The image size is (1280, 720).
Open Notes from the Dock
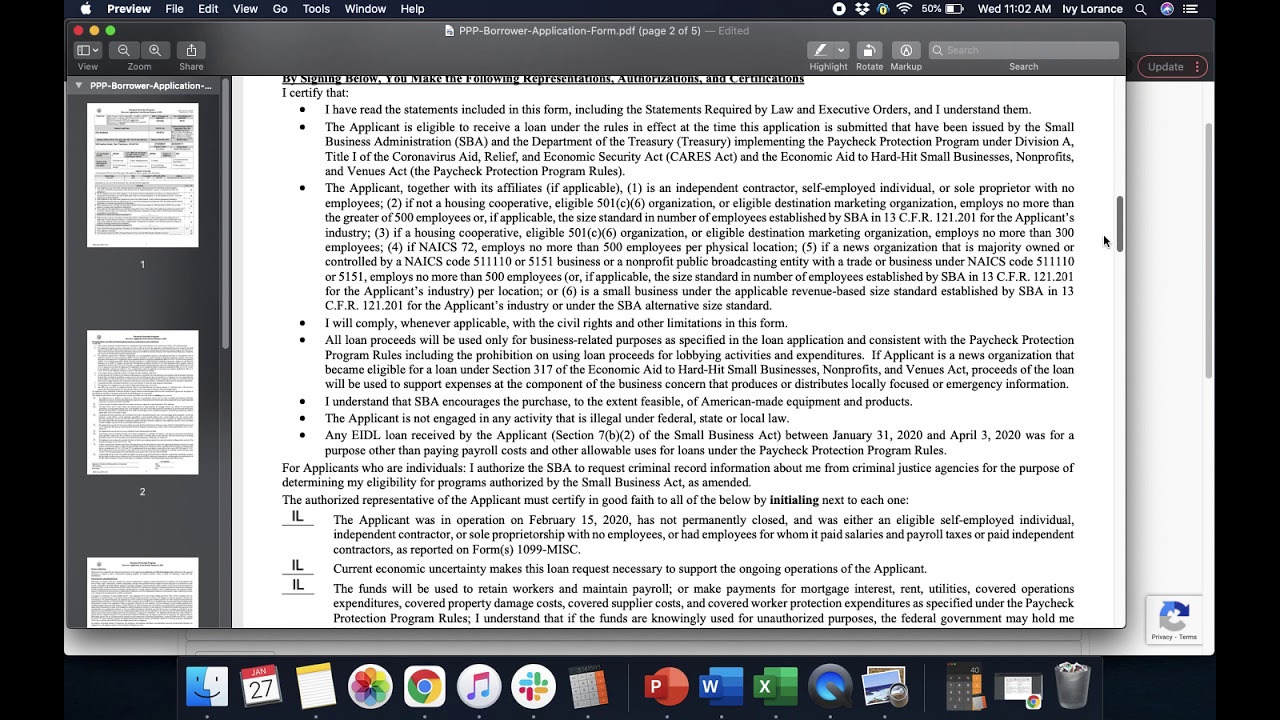point(316,687)
